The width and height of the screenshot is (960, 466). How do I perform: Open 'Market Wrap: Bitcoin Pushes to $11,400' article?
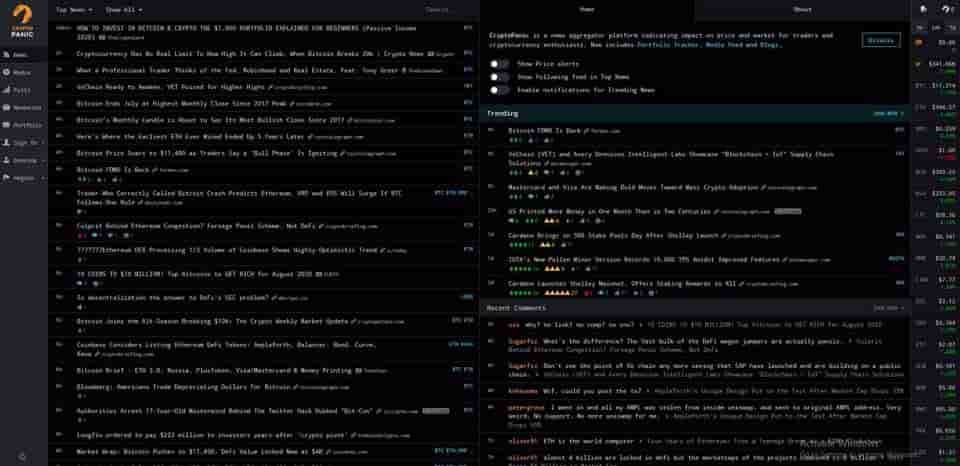tap(200, 451)
